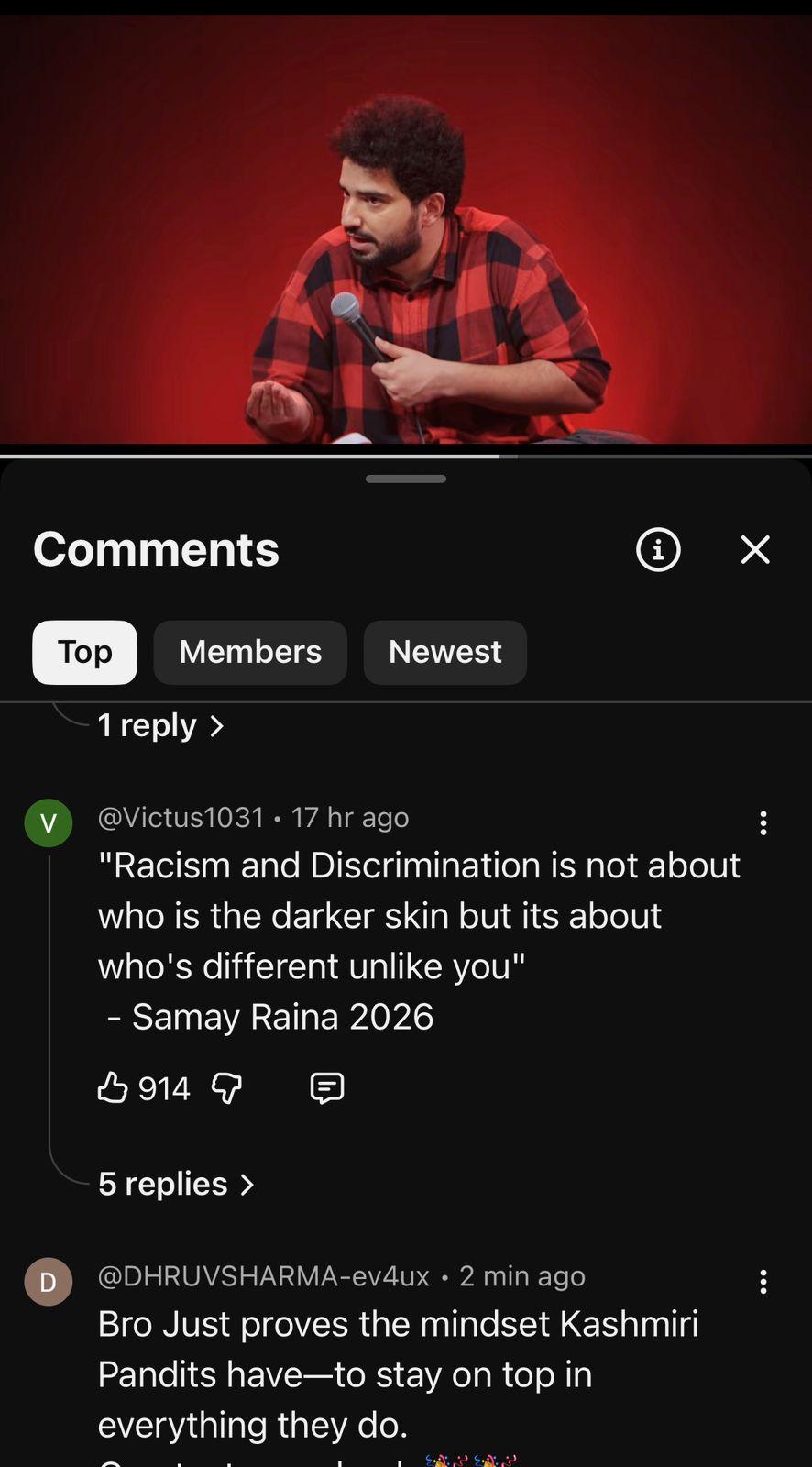Reply to Victus1031's comment icon
The height and width of the screenshot is (1467, 812).
click(x=327, y=1087)
